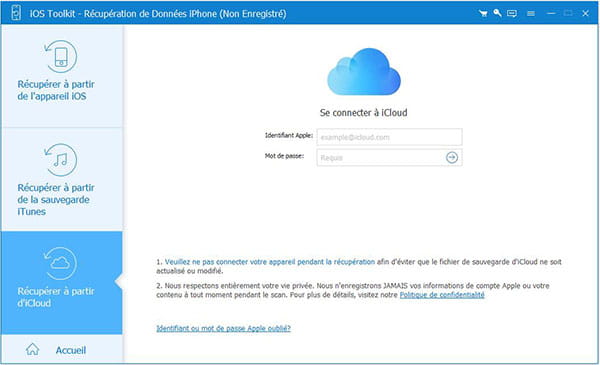Click the iTunes music note recovery icon
This screenshot has width=600, height=365.
click(x=61, y=160)
